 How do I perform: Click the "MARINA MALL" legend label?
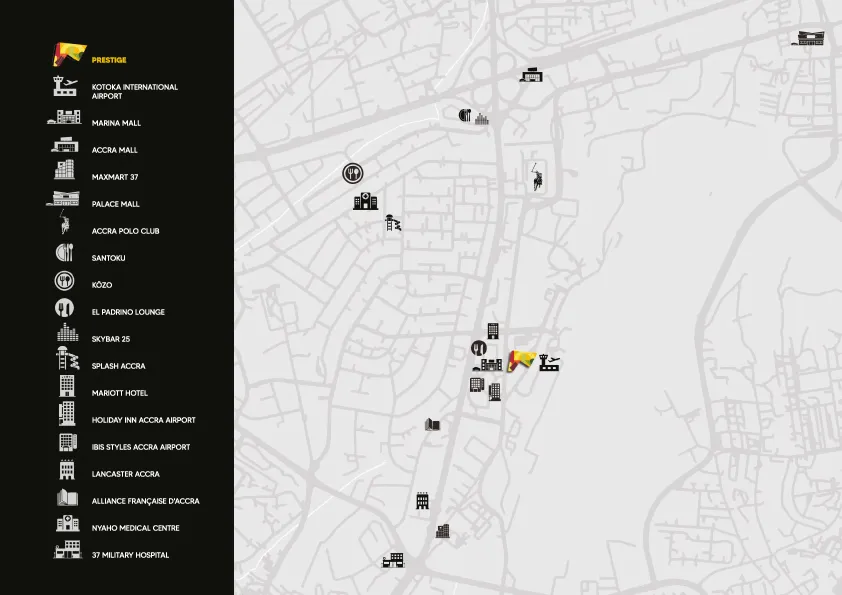point(116,123)
